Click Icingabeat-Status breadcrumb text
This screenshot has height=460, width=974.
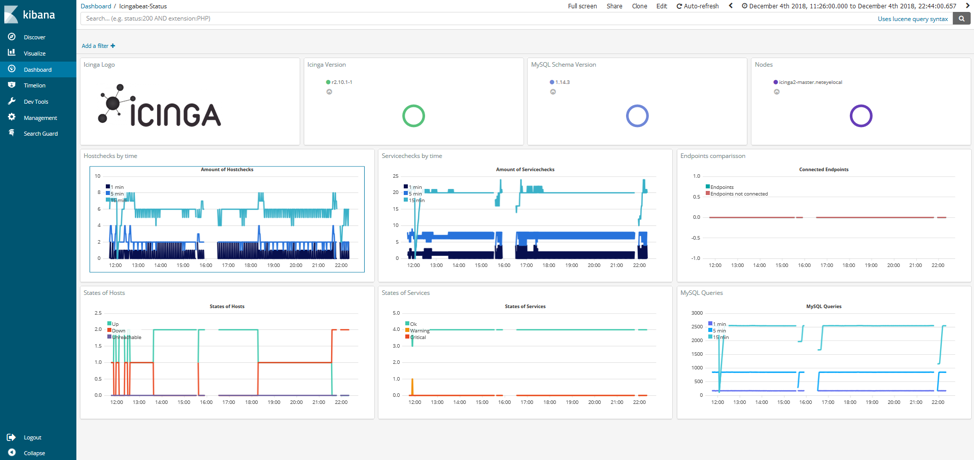tap(143, 6)
